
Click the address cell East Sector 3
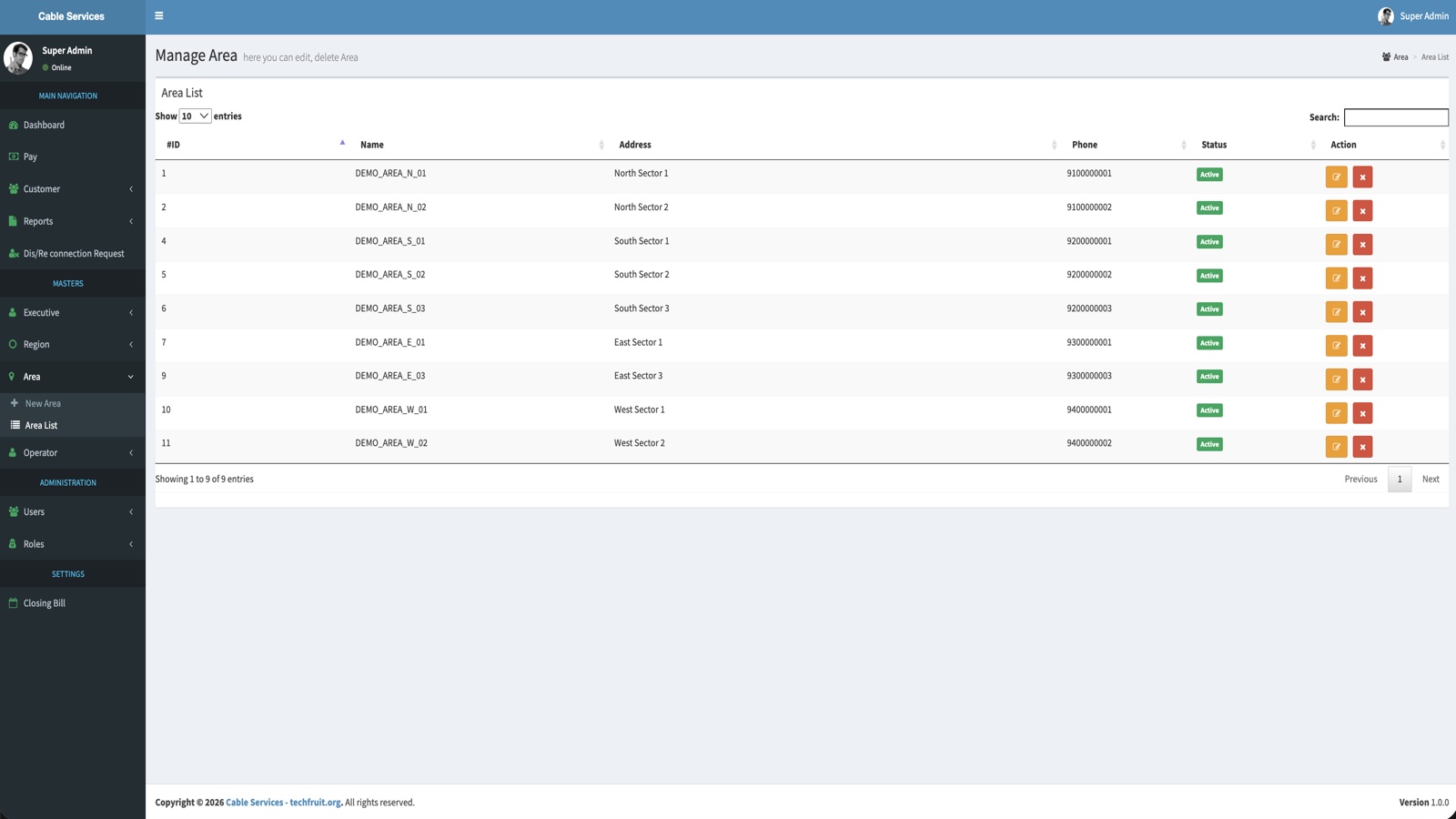(638, 376)
